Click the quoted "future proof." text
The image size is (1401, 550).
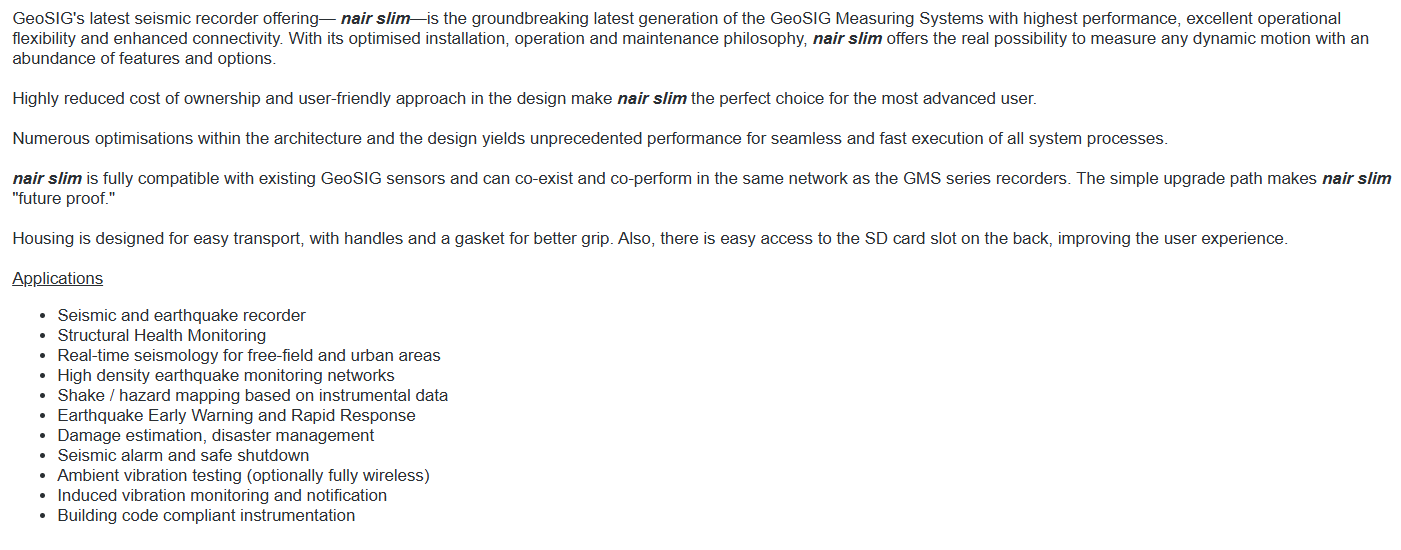(62, 198)
